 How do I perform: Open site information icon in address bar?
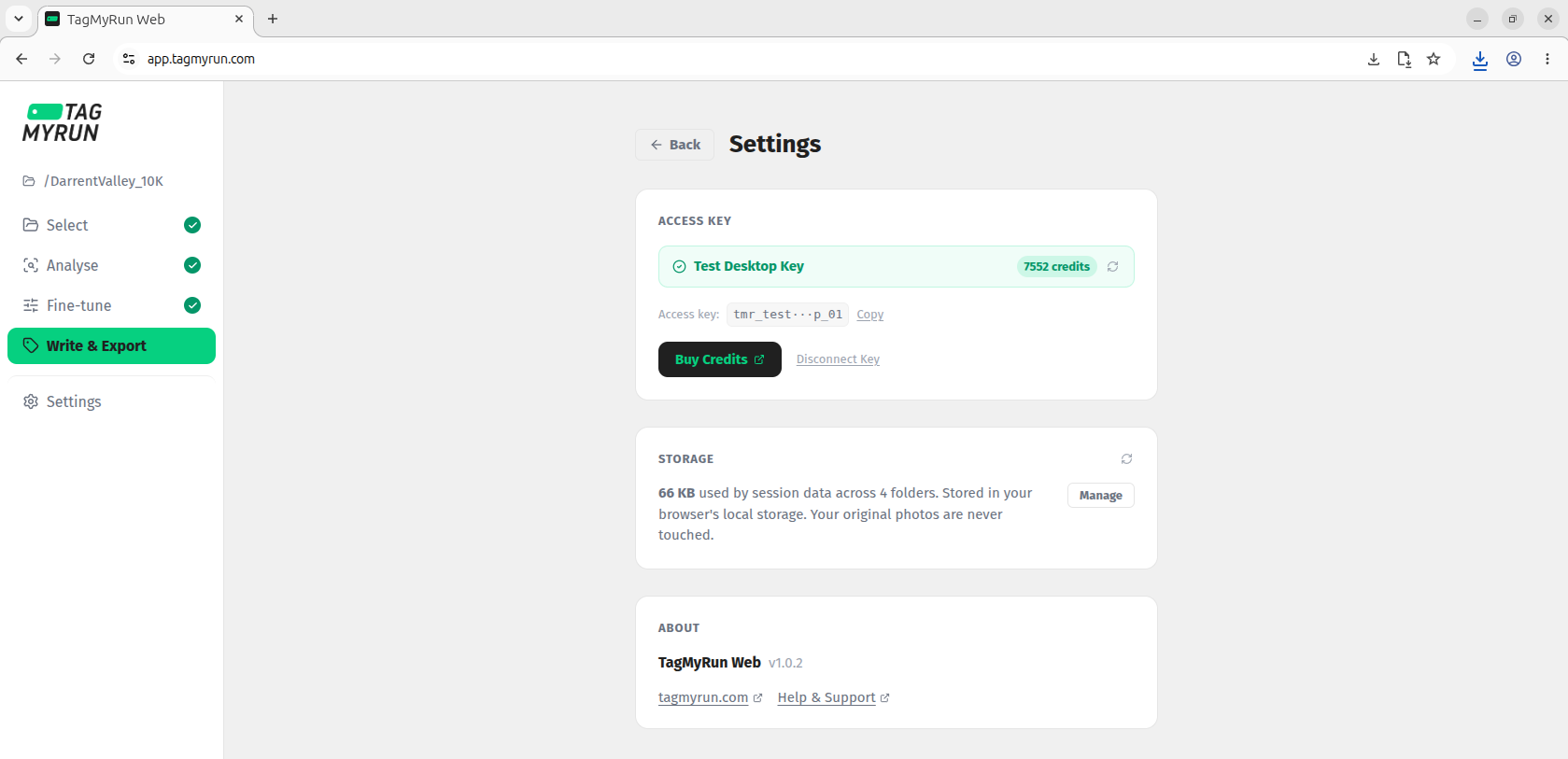click(x=129, y=59)
